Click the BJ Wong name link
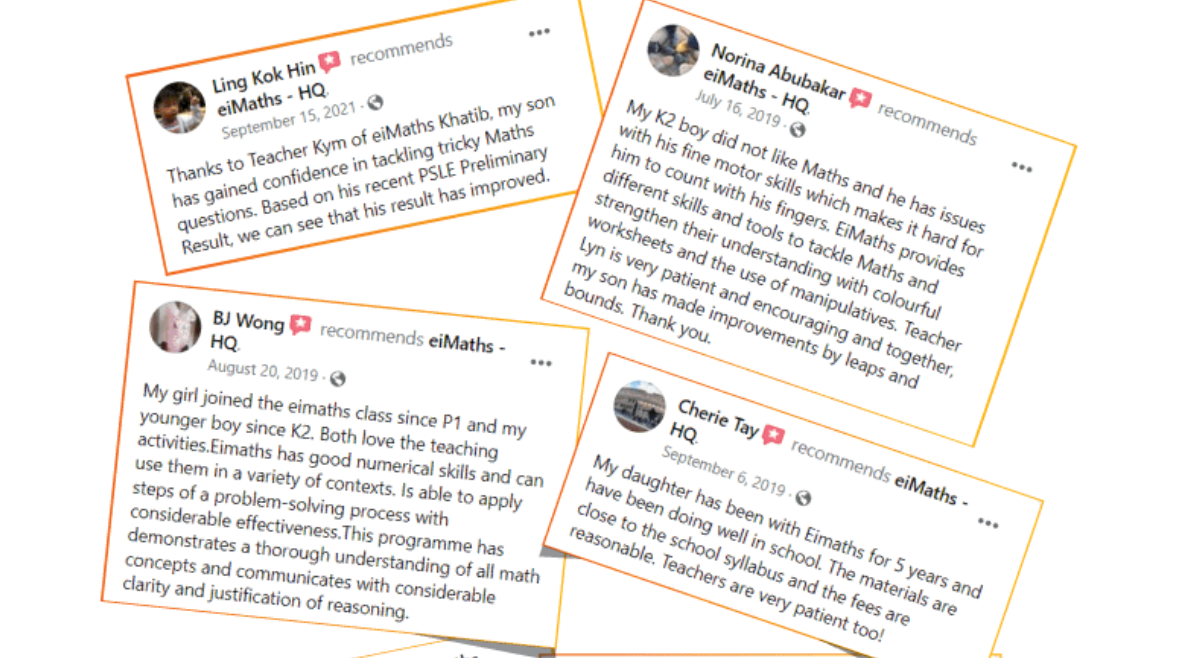 point(248,321)
